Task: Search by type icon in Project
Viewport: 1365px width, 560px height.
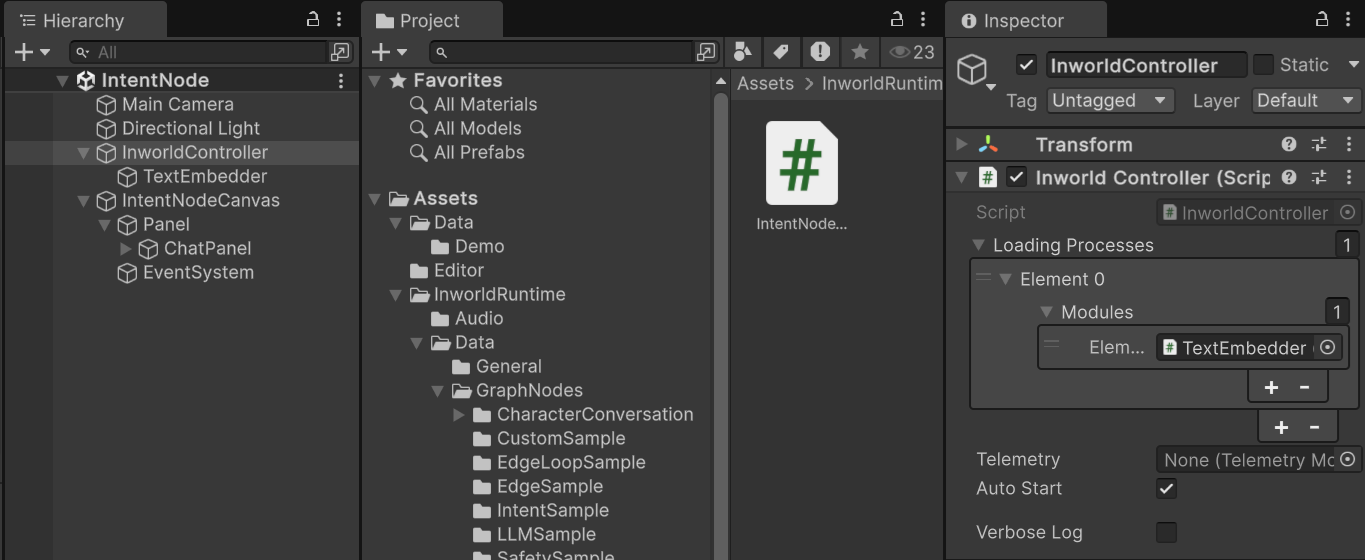Action: pyautogui.click(x=743, y=52)
